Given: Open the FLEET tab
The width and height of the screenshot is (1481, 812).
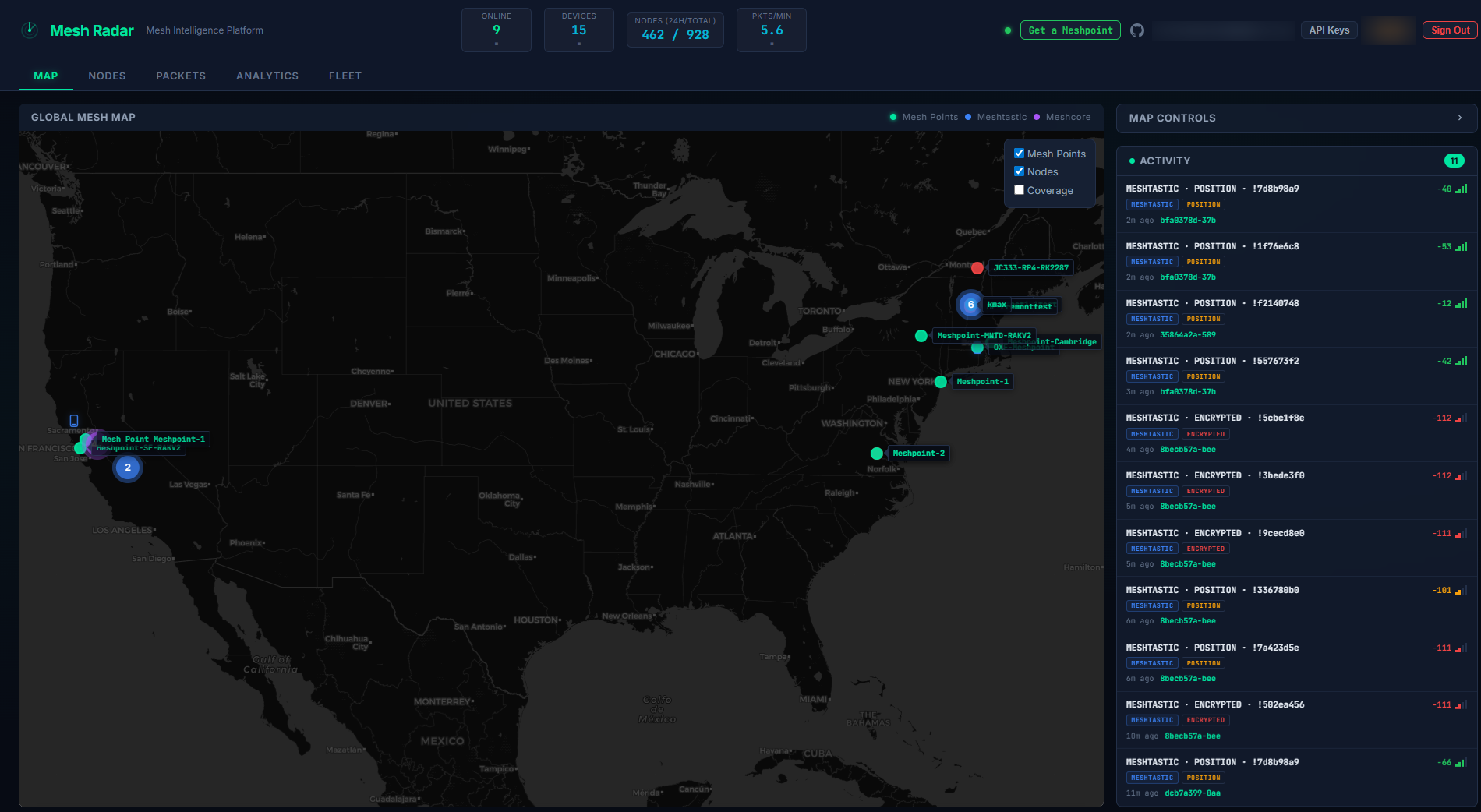Looking at the screenshot, I should (x=345, y=76).
